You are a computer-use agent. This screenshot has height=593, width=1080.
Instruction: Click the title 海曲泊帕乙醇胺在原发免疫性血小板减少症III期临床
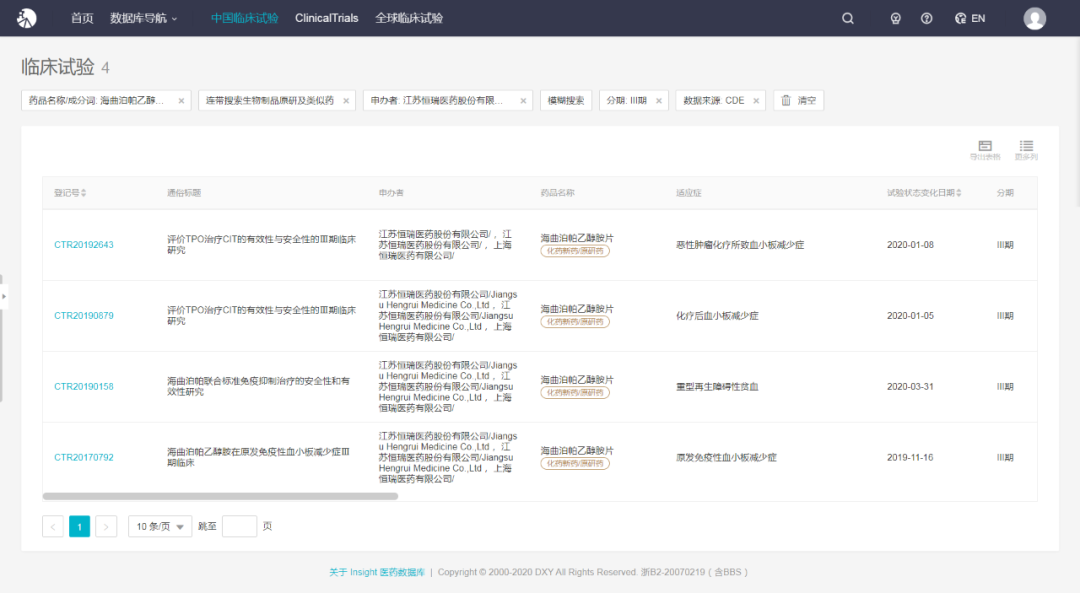click(258, 457)
